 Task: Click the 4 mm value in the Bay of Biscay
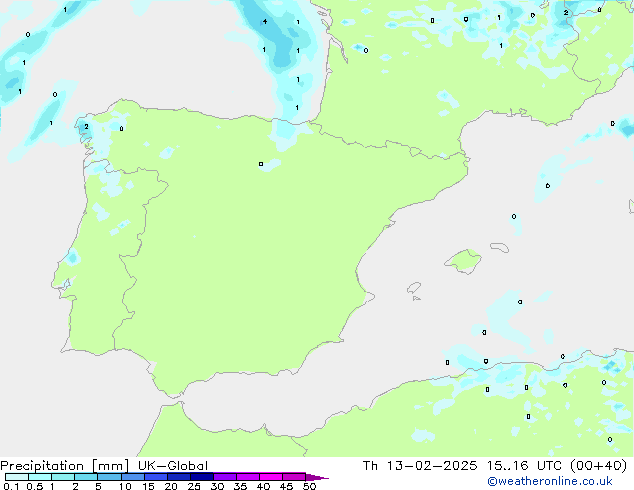tap(265, 21)
